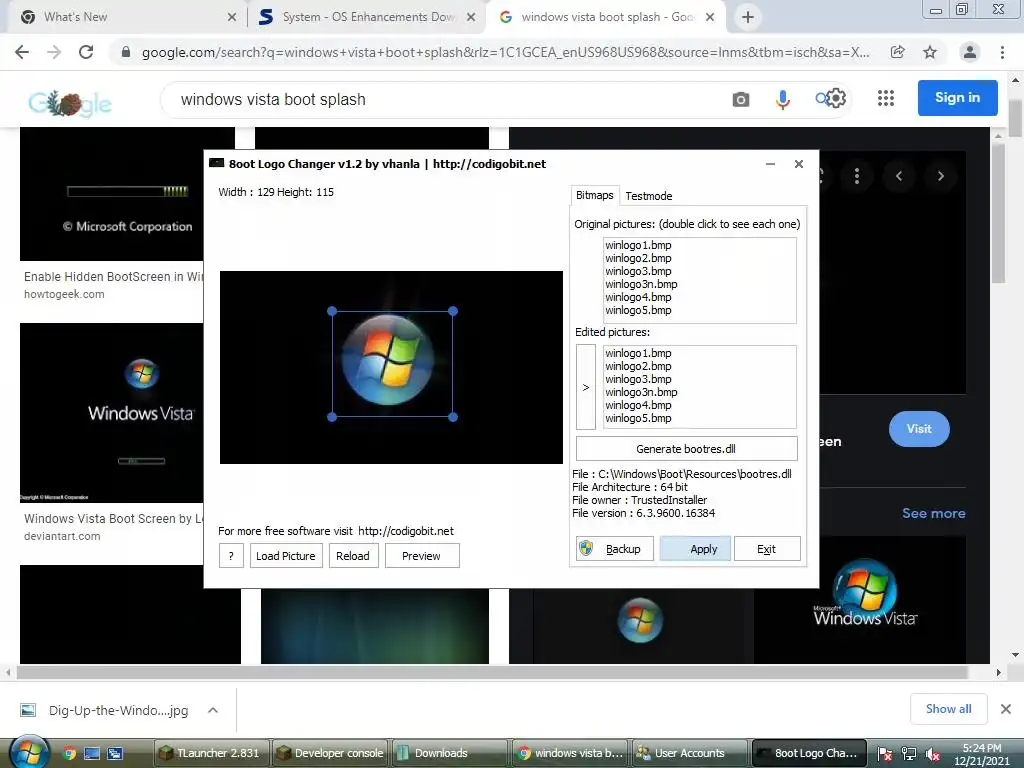The height and width of the screenshot is (768, 1024).
Task: Open TLauncher 2.831 taskbar item
Action: [x=211, y=753]
